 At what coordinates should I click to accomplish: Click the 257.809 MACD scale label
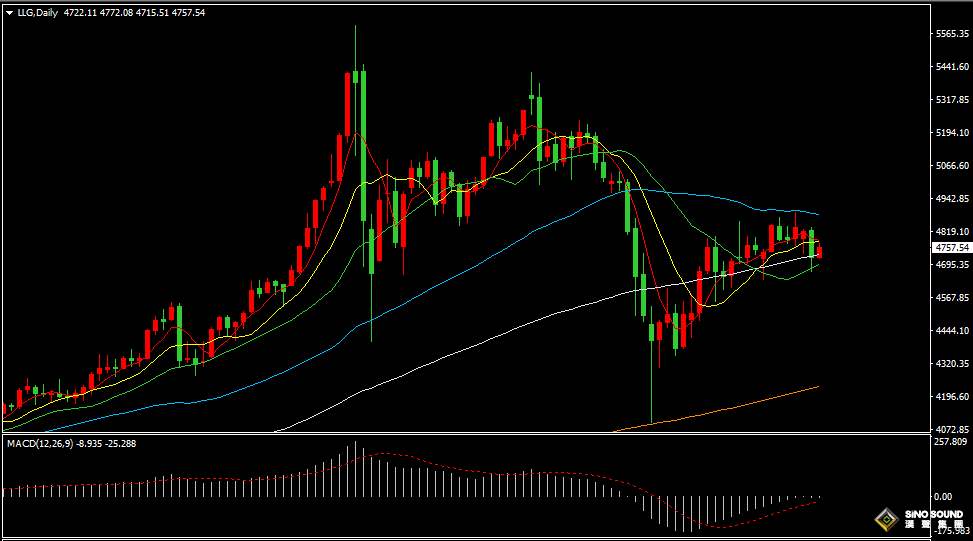coord(951,442)
